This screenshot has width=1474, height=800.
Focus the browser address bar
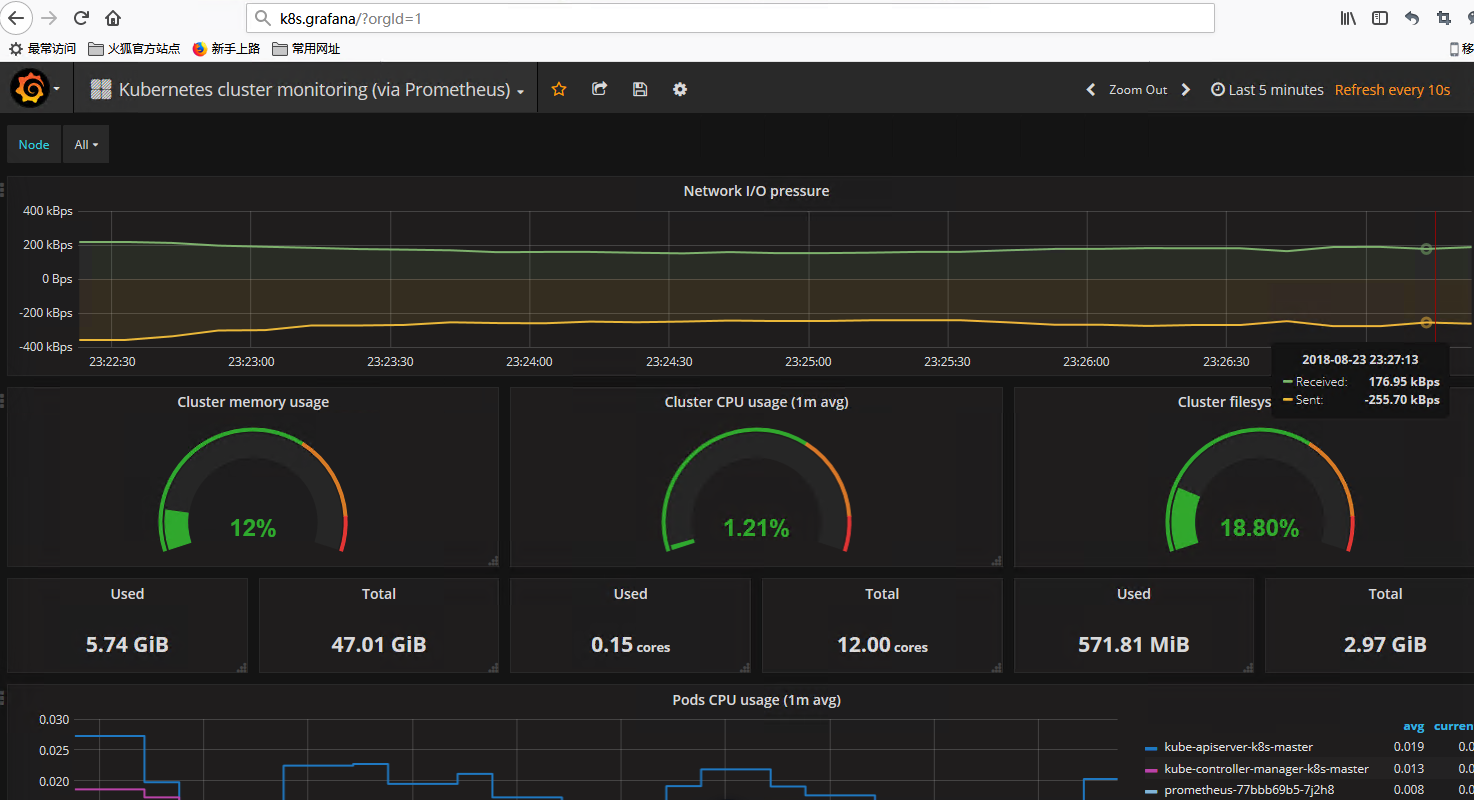point(730,18)
